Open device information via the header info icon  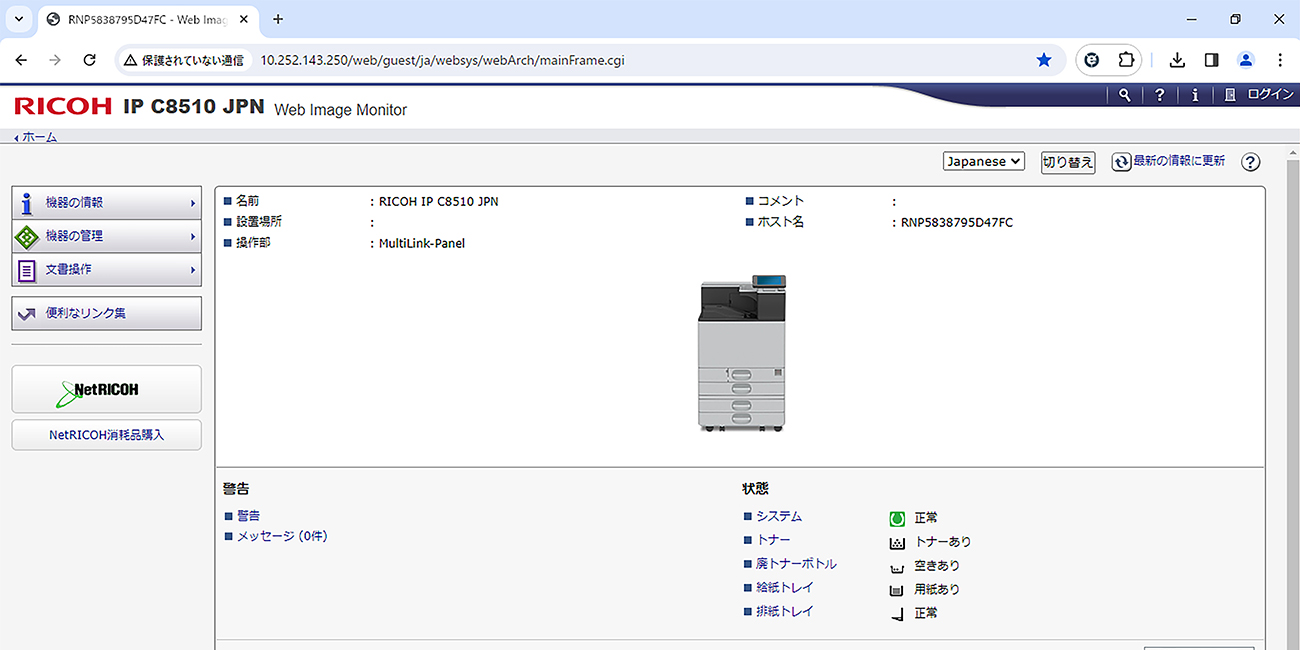1194,94
